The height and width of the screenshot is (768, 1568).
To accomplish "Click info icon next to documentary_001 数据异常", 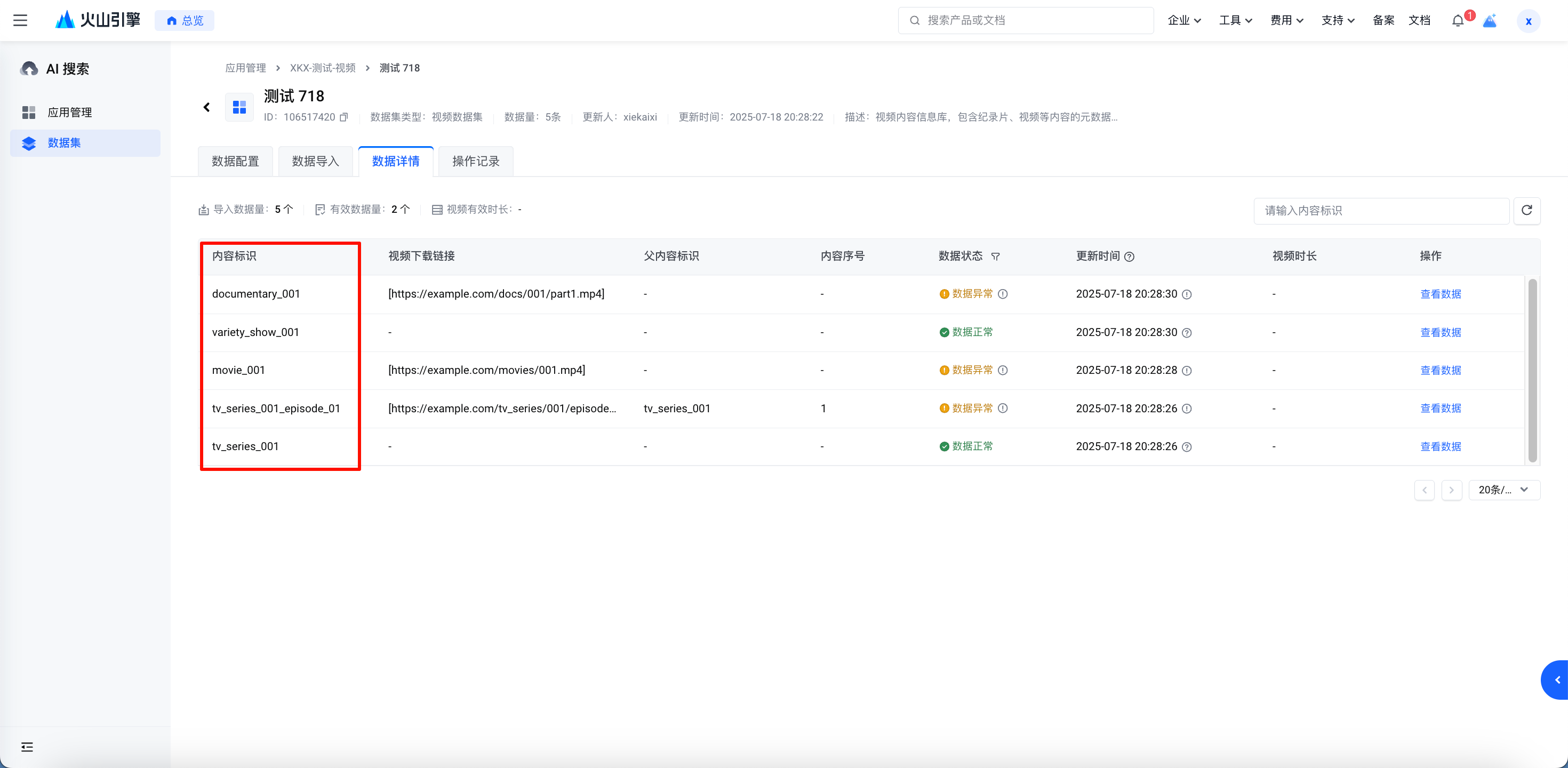I will [x=1003, y=294].
